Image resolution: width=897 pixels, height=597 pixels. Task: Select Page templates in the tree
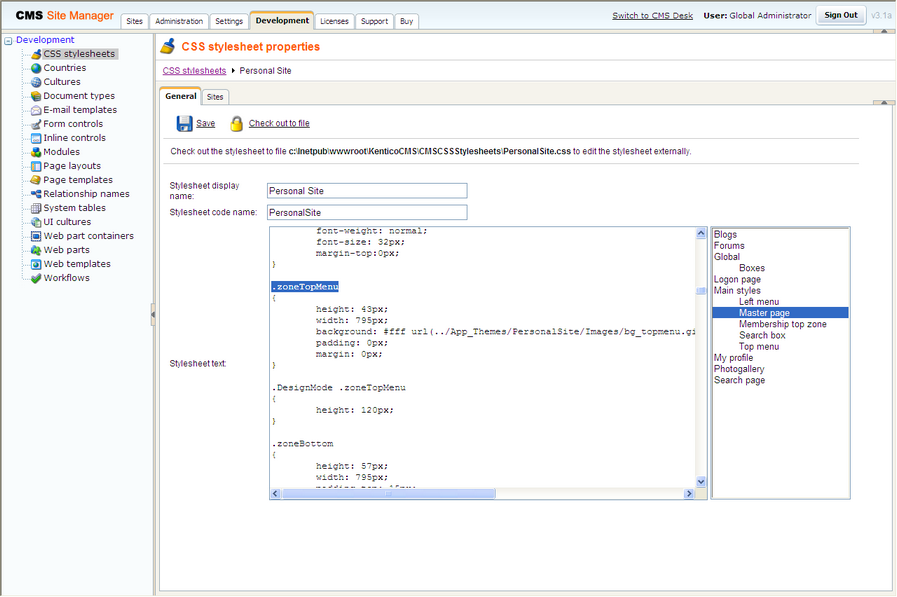tap(78, 180)
